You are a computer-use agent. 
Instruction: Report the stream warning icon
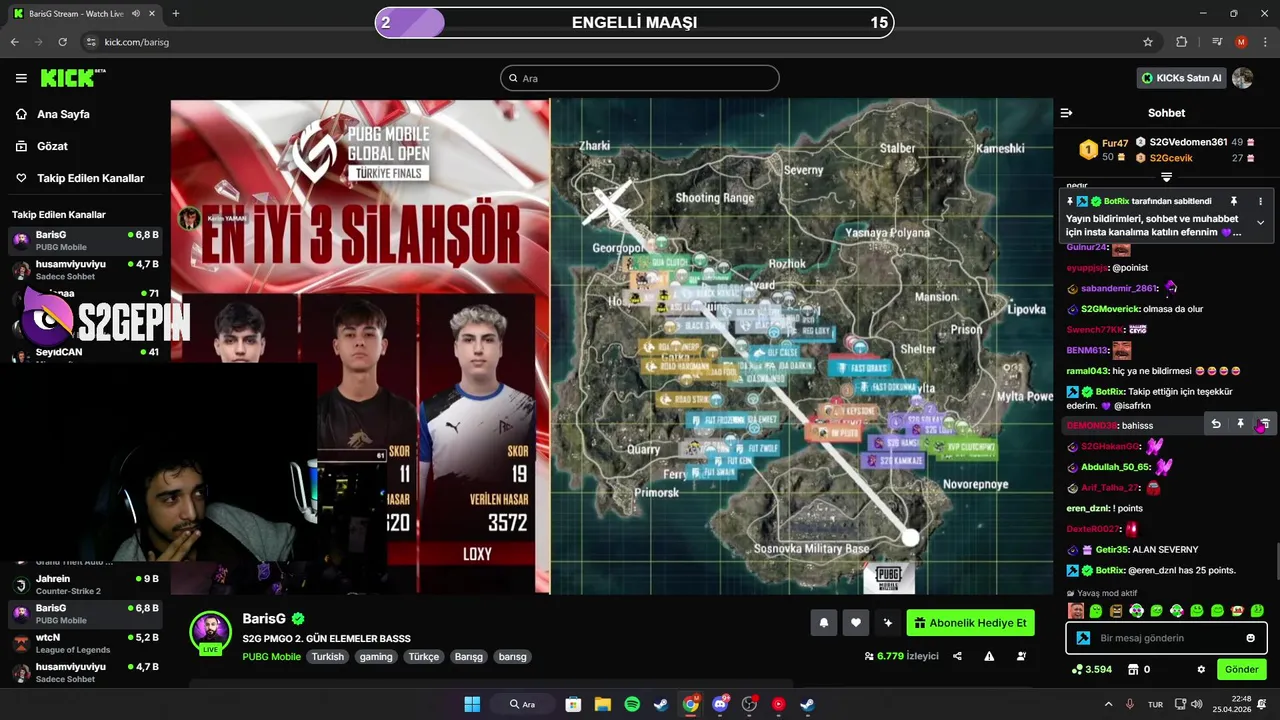[x=989, y=656]
